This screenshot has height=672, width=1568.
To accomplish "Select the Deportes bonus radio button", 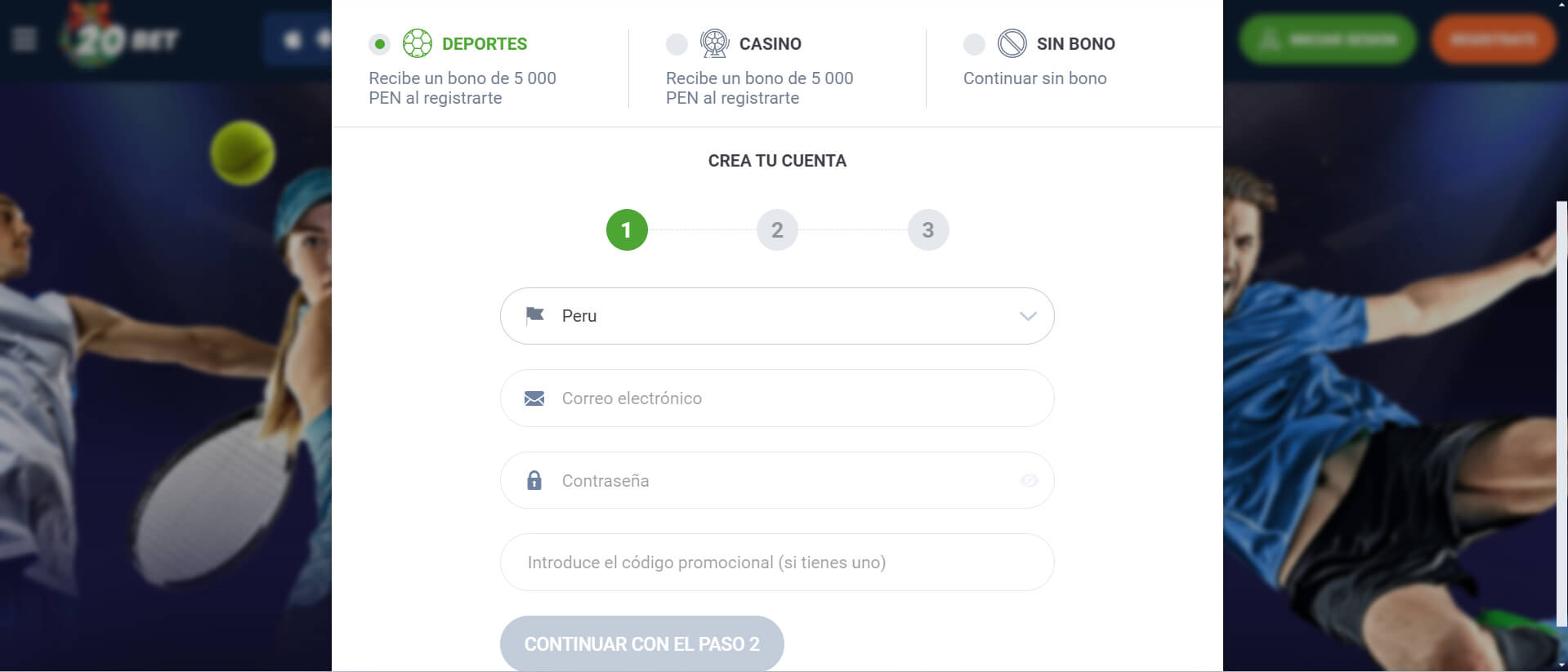I will tap(379, 44).
